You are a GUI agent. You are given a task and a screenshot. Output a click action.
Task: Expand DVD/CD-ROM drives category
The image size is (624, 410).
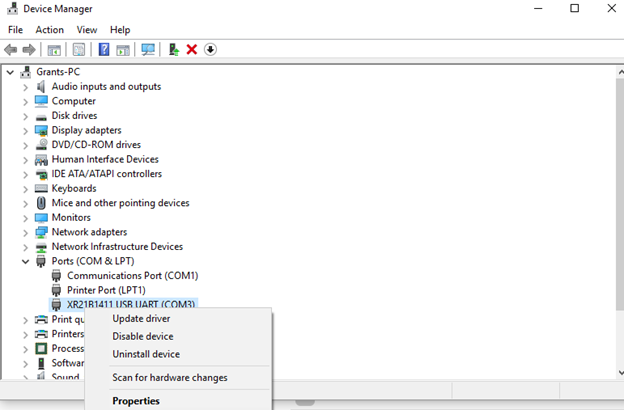[x=25, y=145]
